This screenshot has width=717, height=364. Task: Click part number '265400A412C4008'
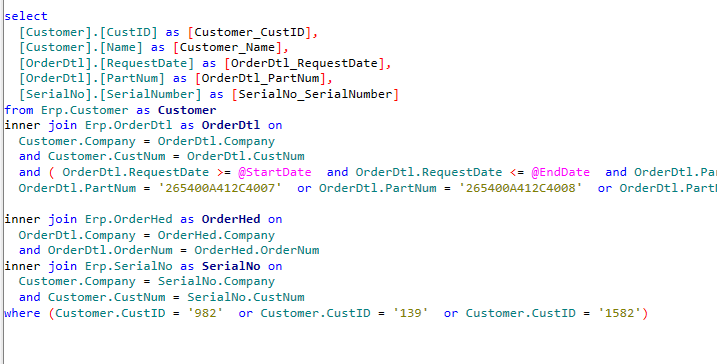point(520,188)
